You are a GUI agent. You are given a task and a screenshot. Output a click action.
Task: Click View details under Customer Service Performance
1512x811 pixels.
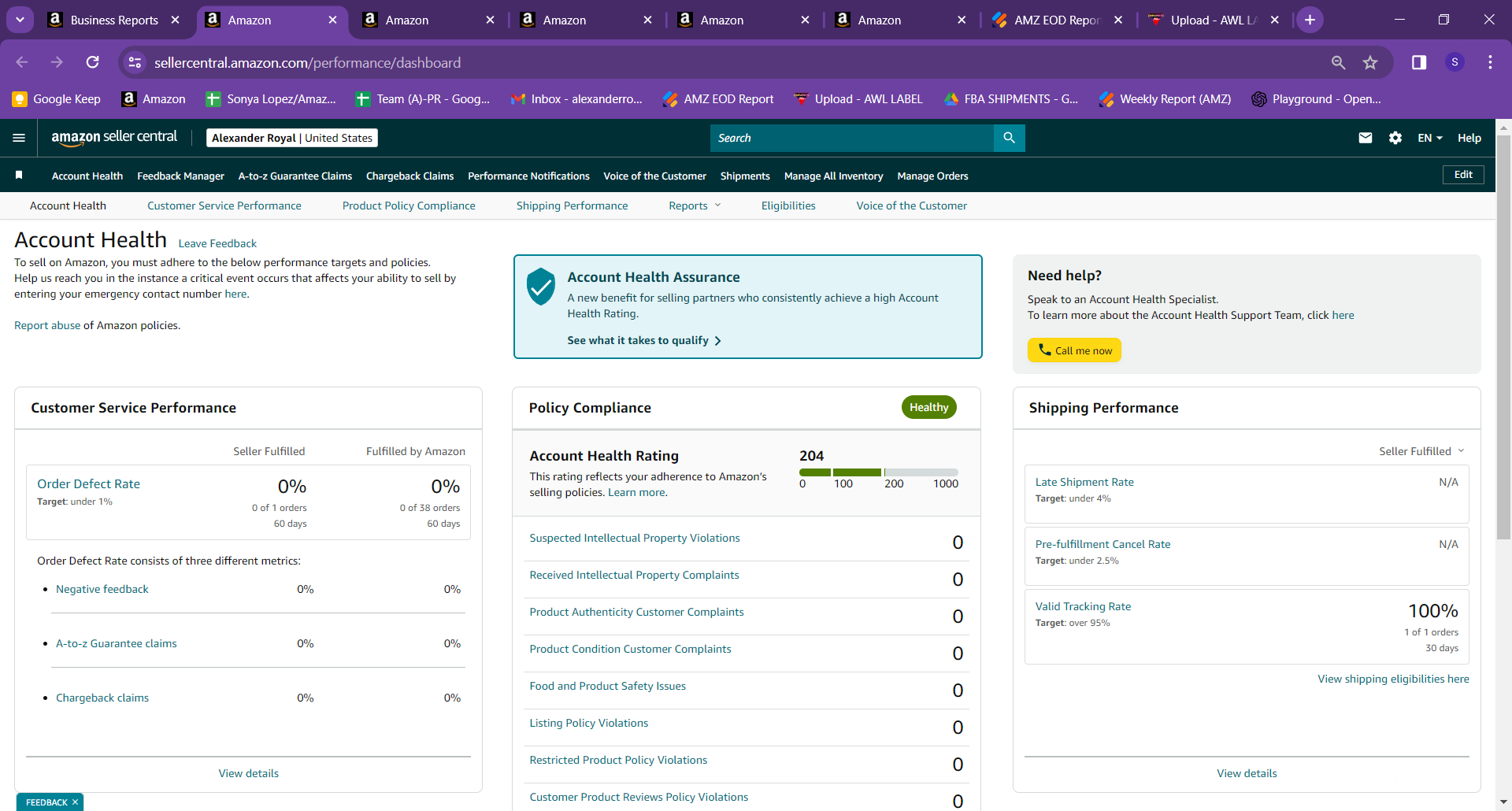tap(249, 773)
